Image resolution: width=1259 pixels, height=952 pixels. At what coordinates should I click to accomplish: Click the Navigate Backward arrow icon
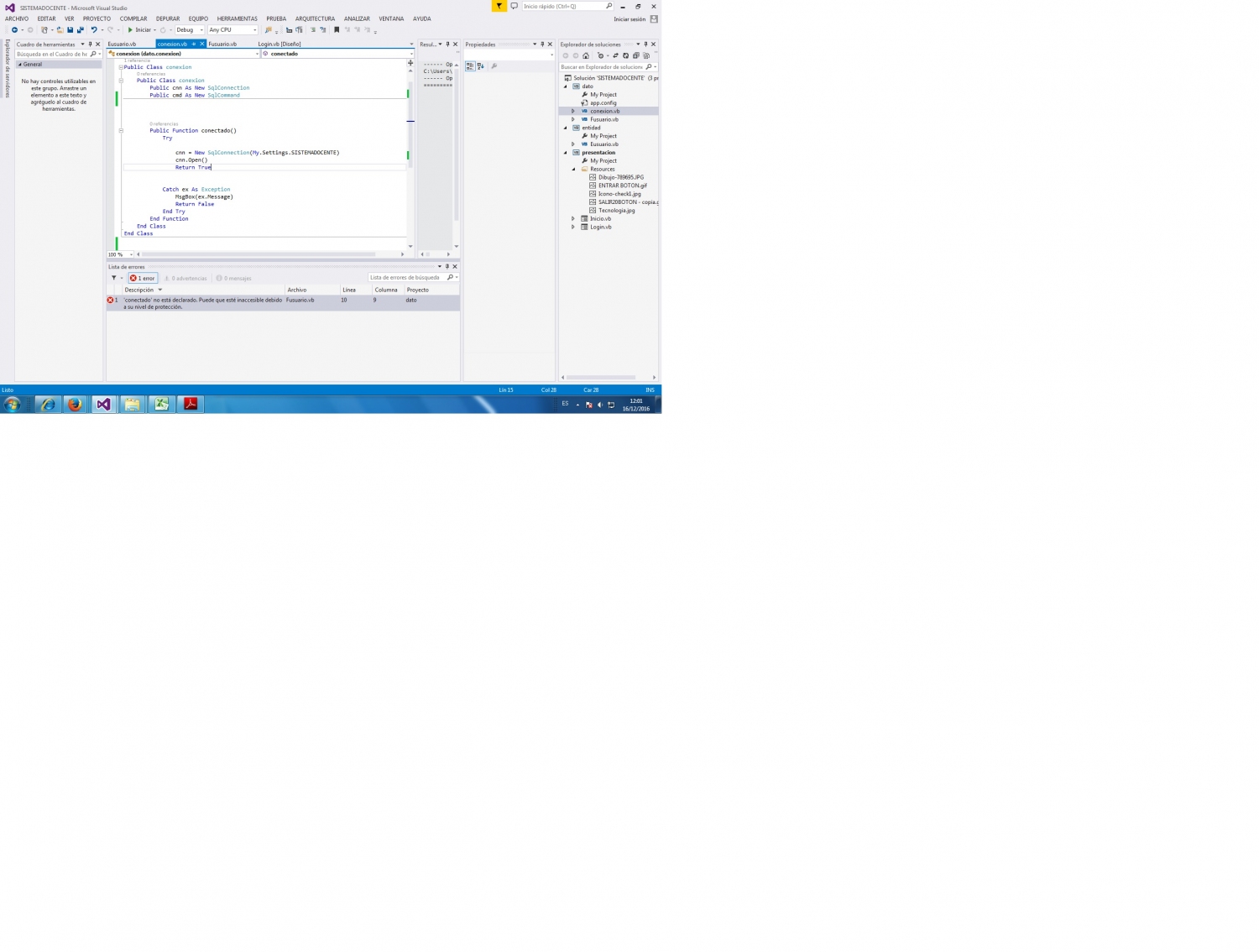click(x=14, y=30)
